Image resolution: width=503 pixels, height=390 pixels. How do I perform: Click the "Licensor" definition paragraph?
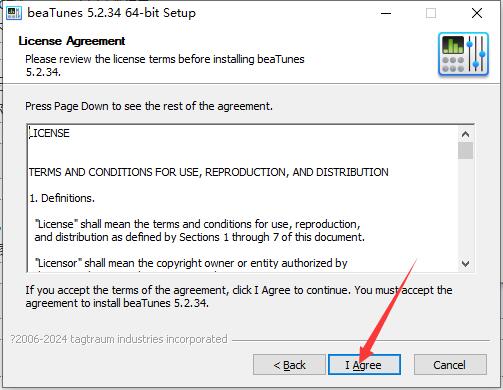click(191, 263)
